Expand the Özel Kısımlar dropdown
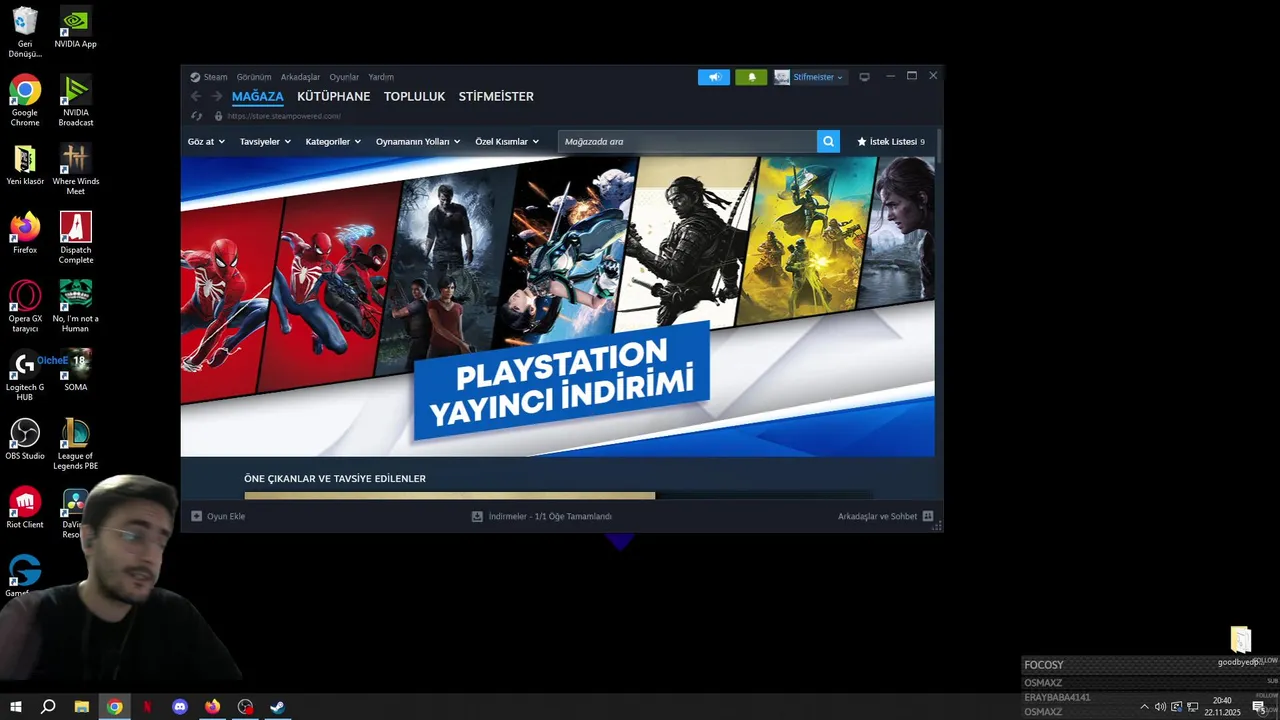The height and width of the screenshot is (720, 1280). [507, 142]
